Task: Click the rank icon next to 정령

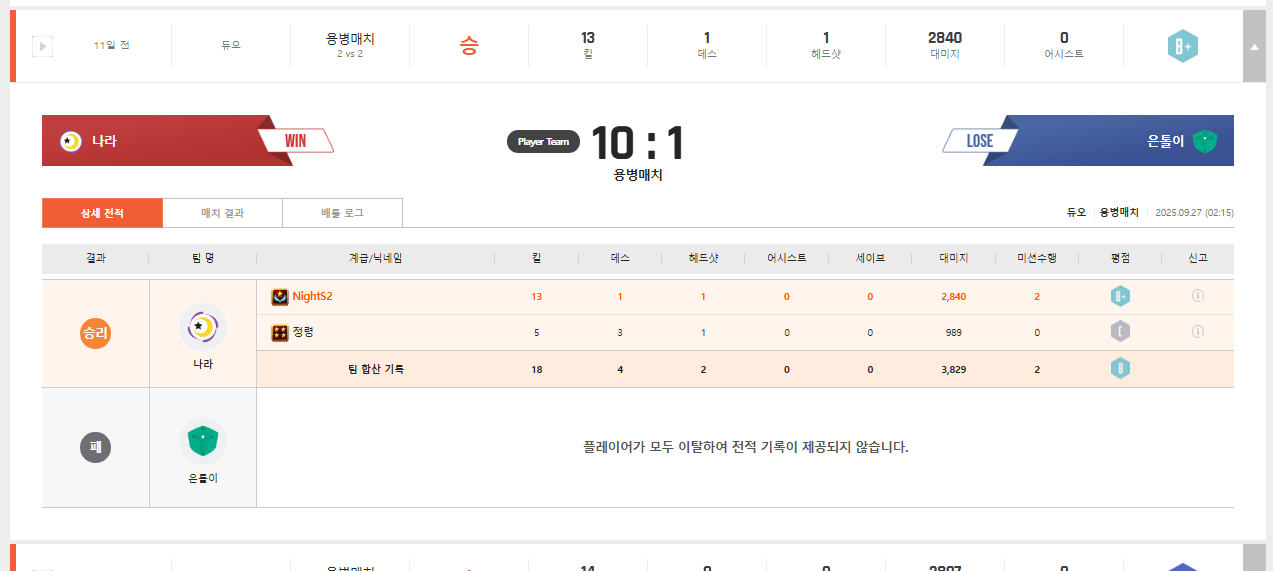Action: coord(280,333)
